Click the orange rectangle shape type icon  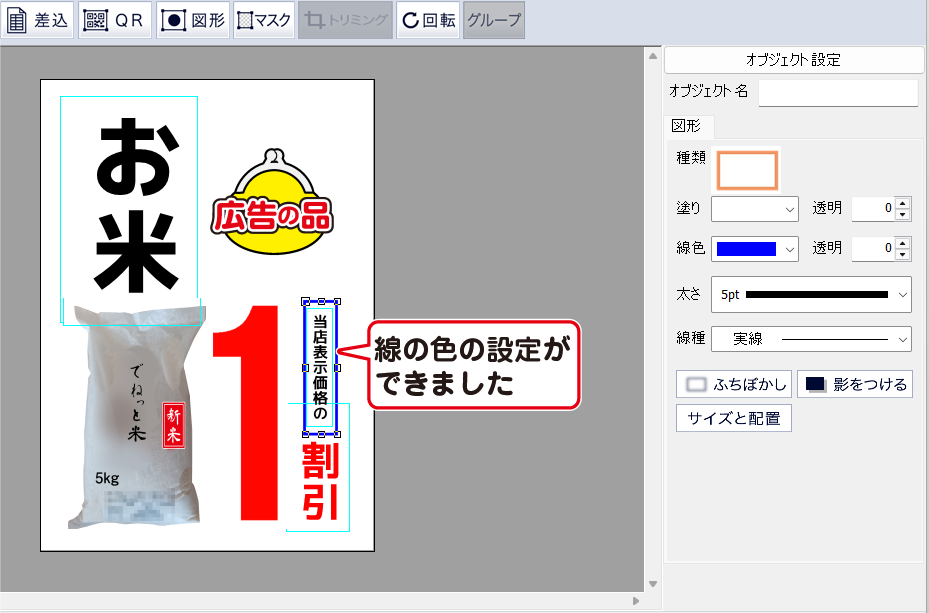(x=746, y=169)
